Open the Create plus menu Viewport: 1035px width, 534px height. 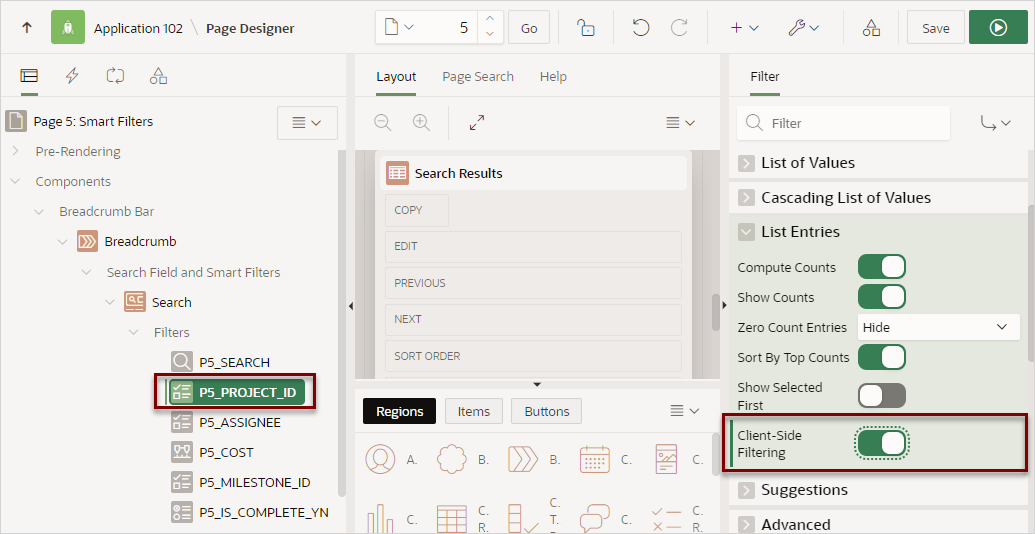coord(744,28)
